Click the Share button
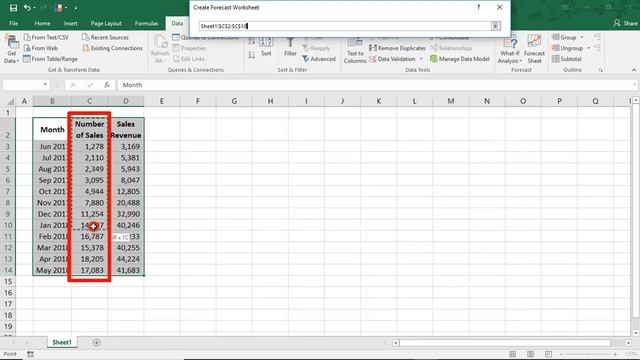The height and width of the screenshot is (360, 640). point(625,23)
